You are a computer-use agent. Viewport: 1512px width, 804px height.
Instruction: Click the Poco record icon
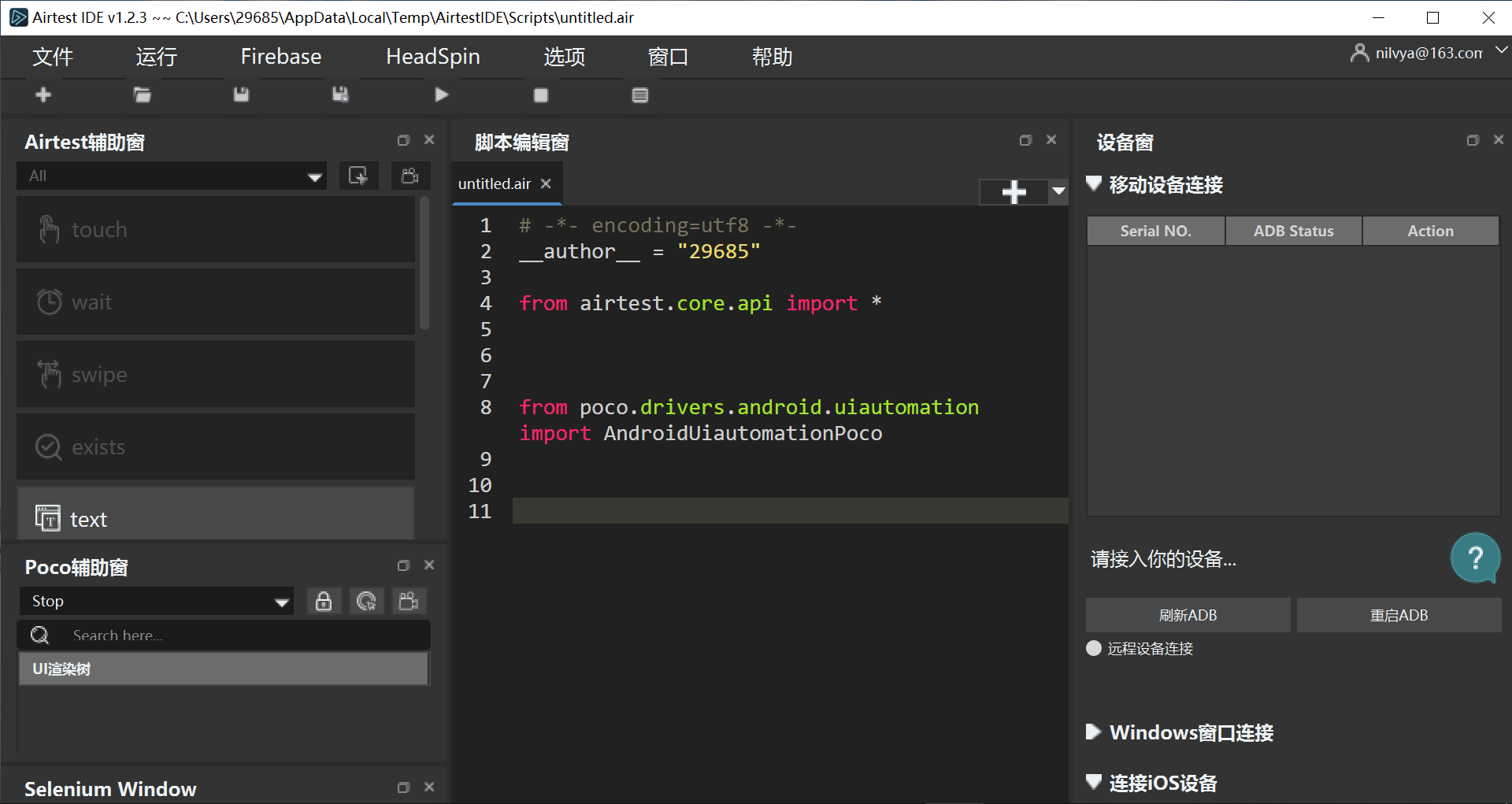tap(409, 602)
